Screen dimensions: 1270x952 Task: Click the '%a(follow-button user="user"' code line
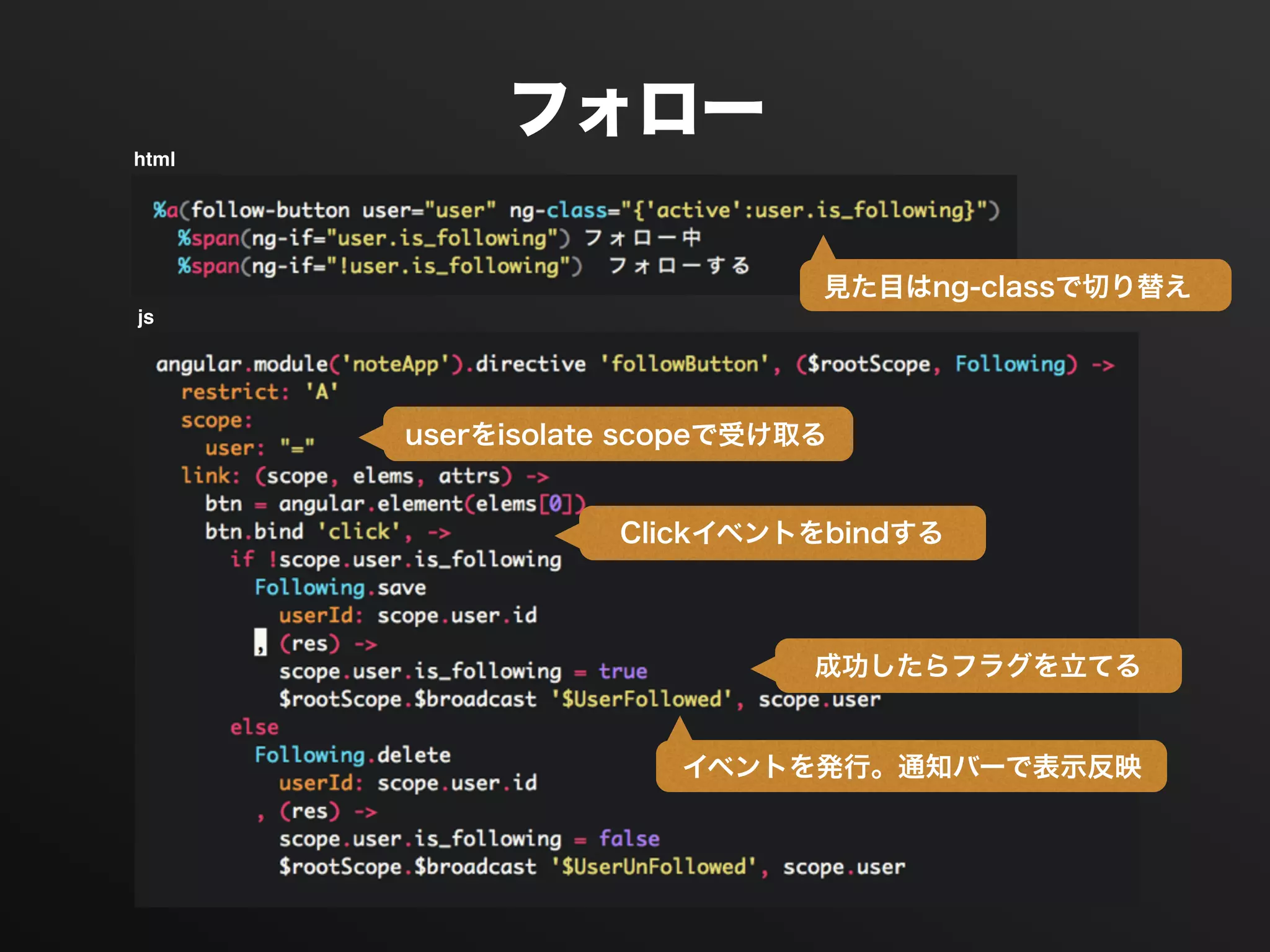(577, 210)
